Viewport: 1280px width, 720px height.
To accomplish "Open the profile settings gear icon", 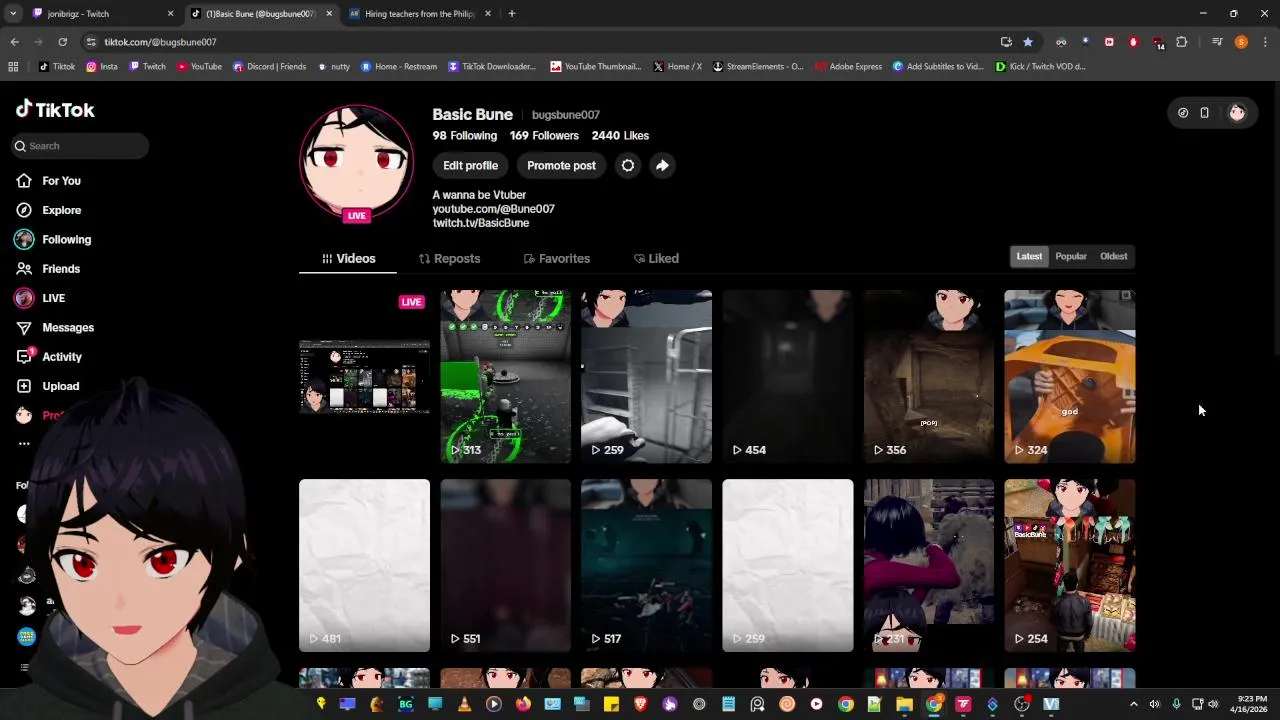I will (628, 166).
